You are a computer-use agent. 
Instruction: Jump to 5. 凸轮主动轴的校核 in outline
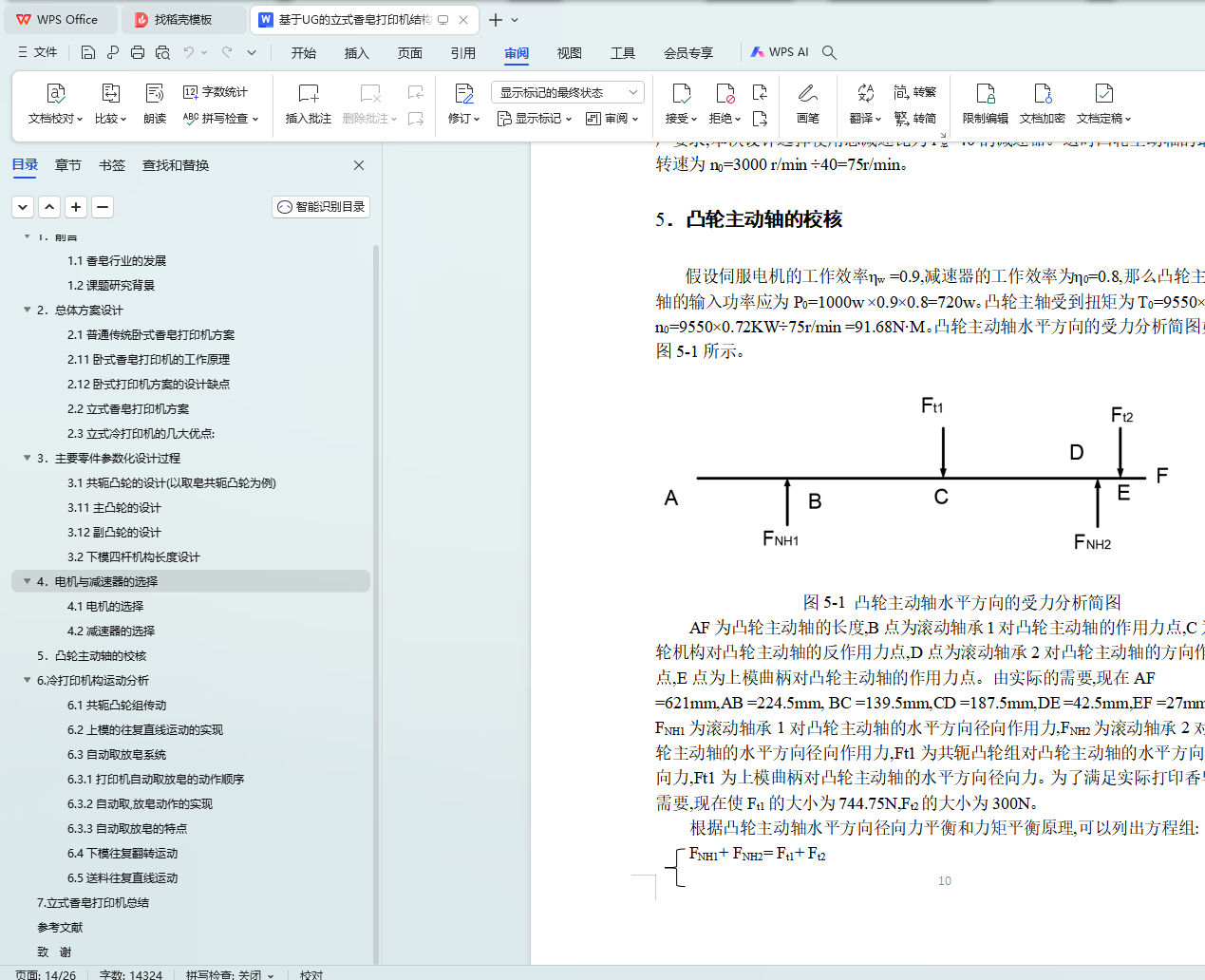coord(91,655)
